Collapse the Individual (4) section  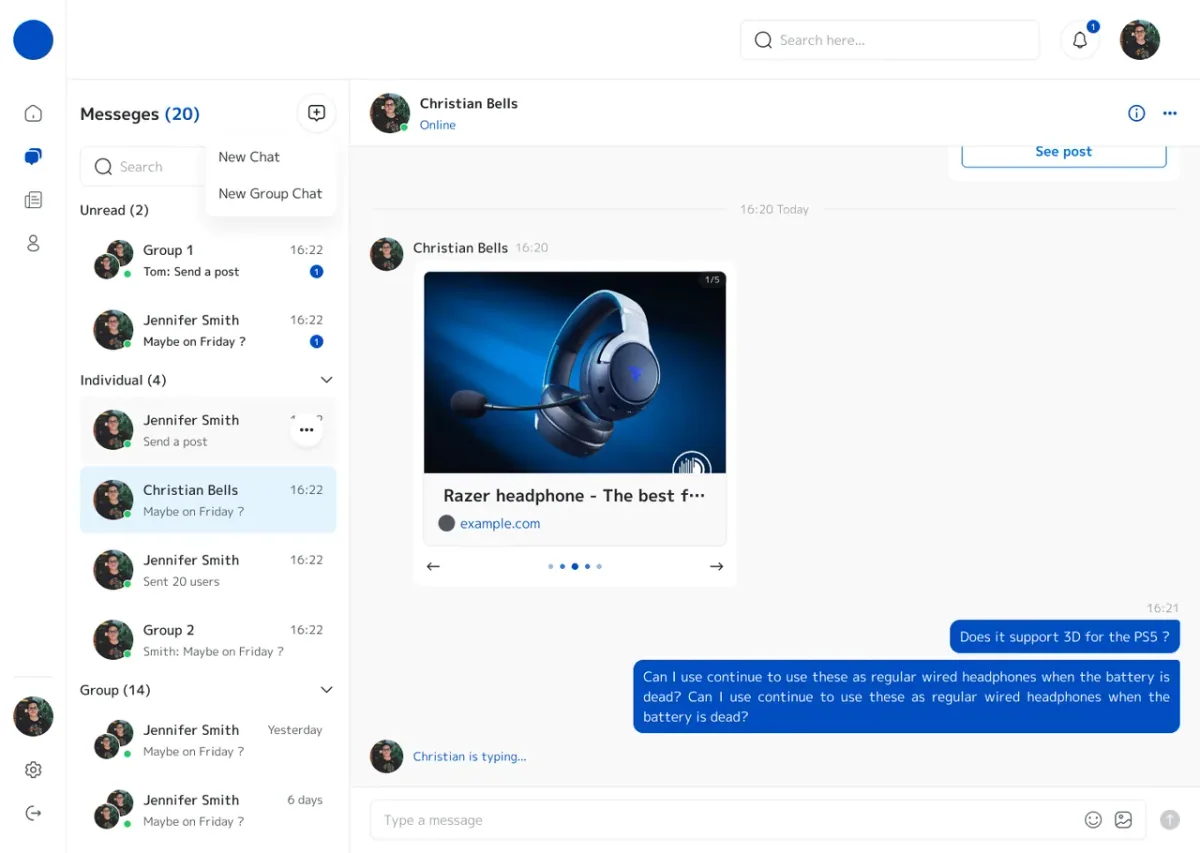[326, 380]
